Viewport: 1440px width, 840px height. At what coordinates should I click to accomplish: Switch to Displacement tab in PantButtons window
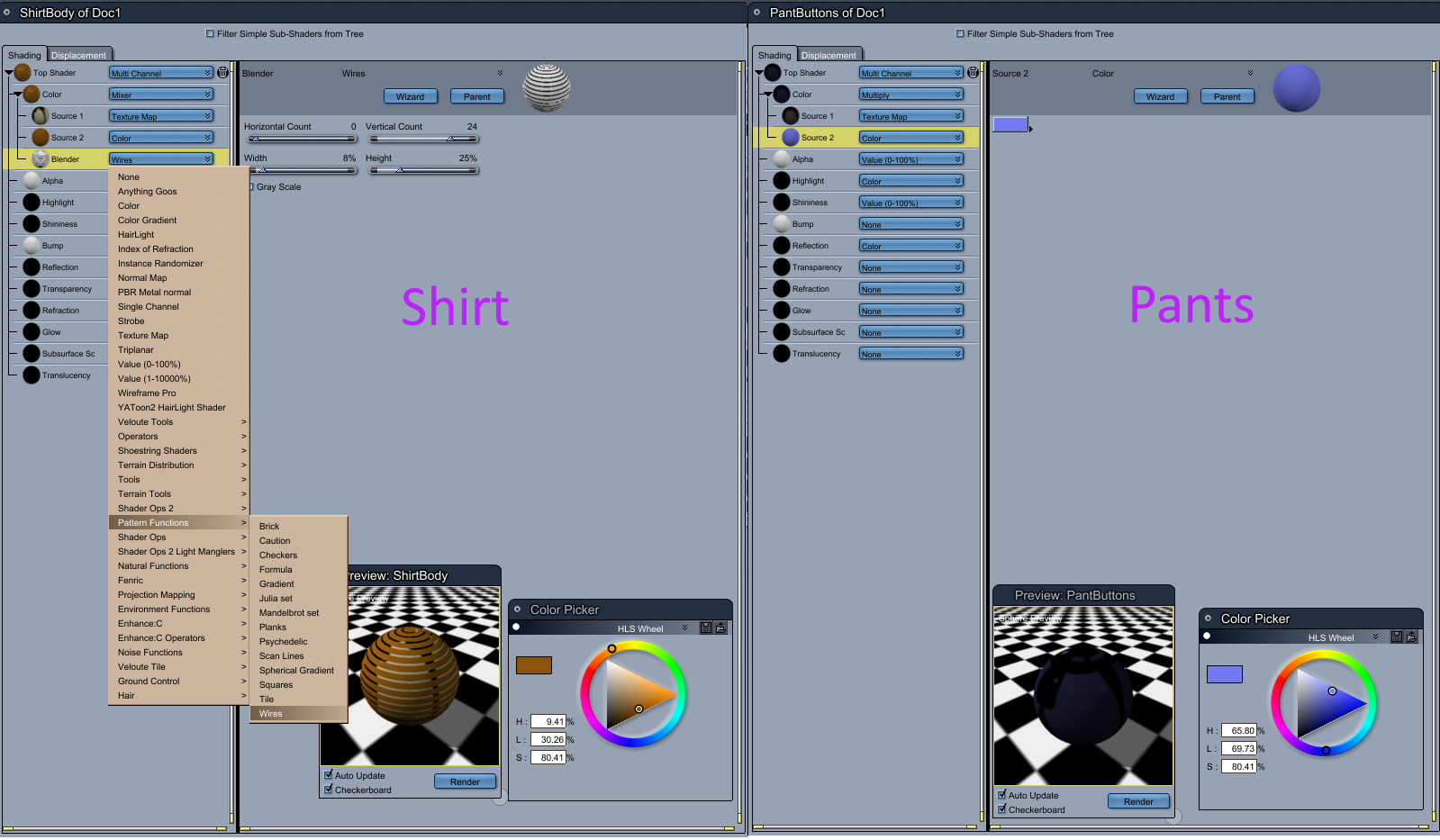[x=829, y=55]
